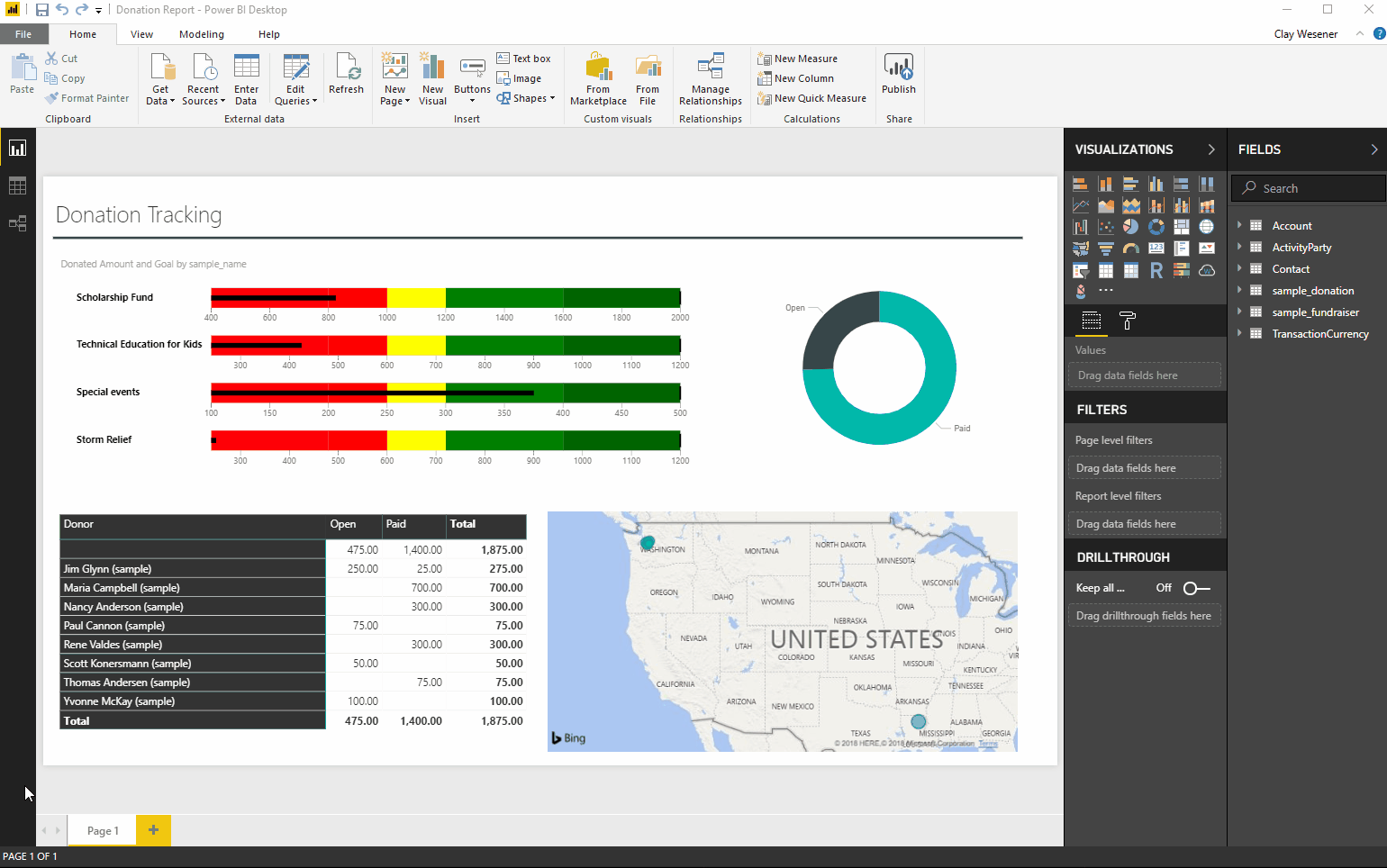Expand the Account table in Fields
The width and height of the screenshot is (1387, 868).
tap(1240, 225)
